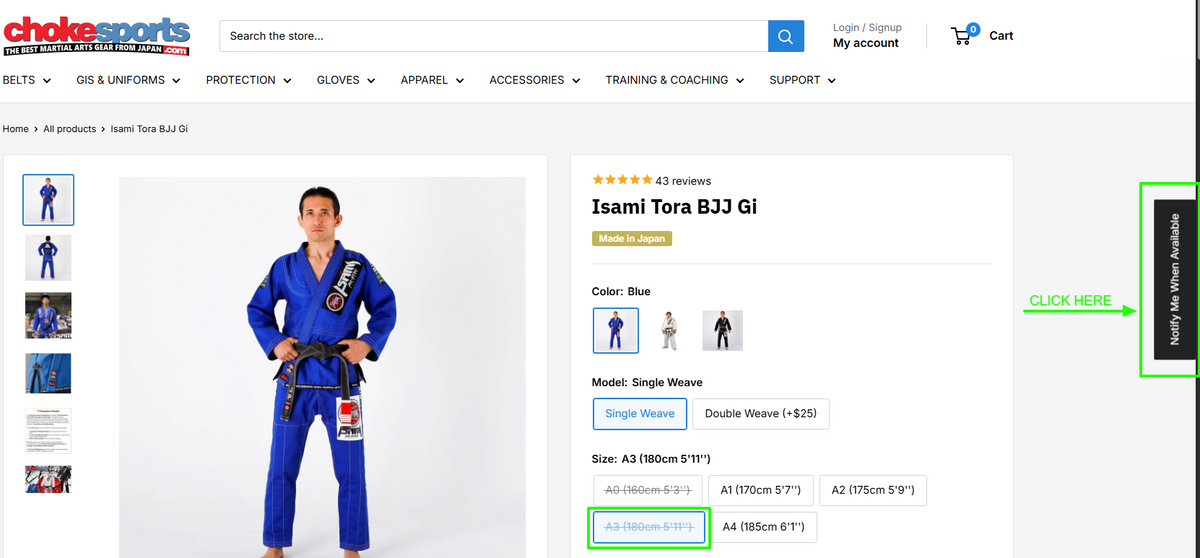This screenshot has height=558, width=1200.
Task: Click in the store search field
Action: (x=494, y=36)
